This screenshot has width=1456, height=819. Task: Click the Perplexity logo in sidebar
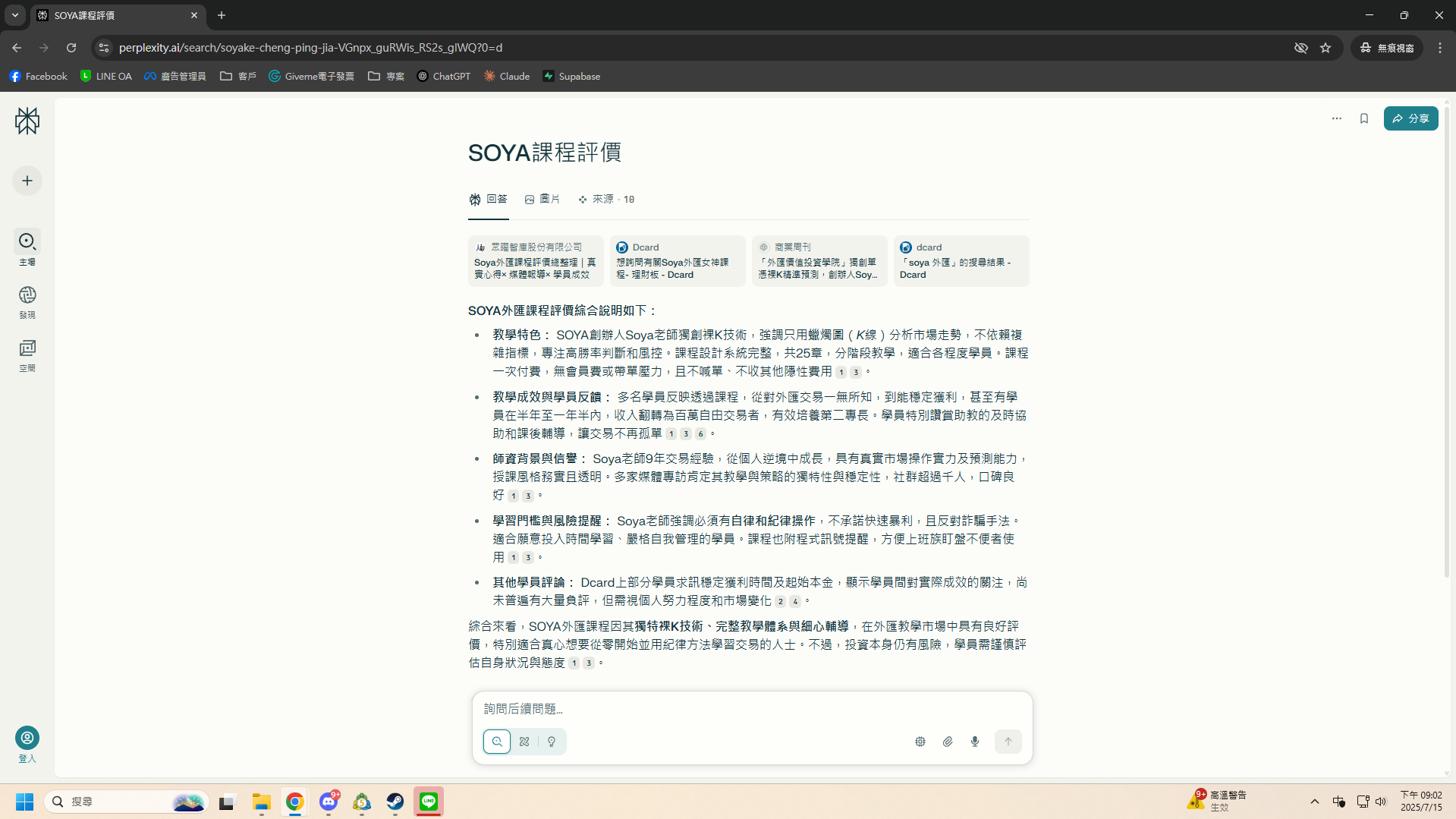coord(27,121)
